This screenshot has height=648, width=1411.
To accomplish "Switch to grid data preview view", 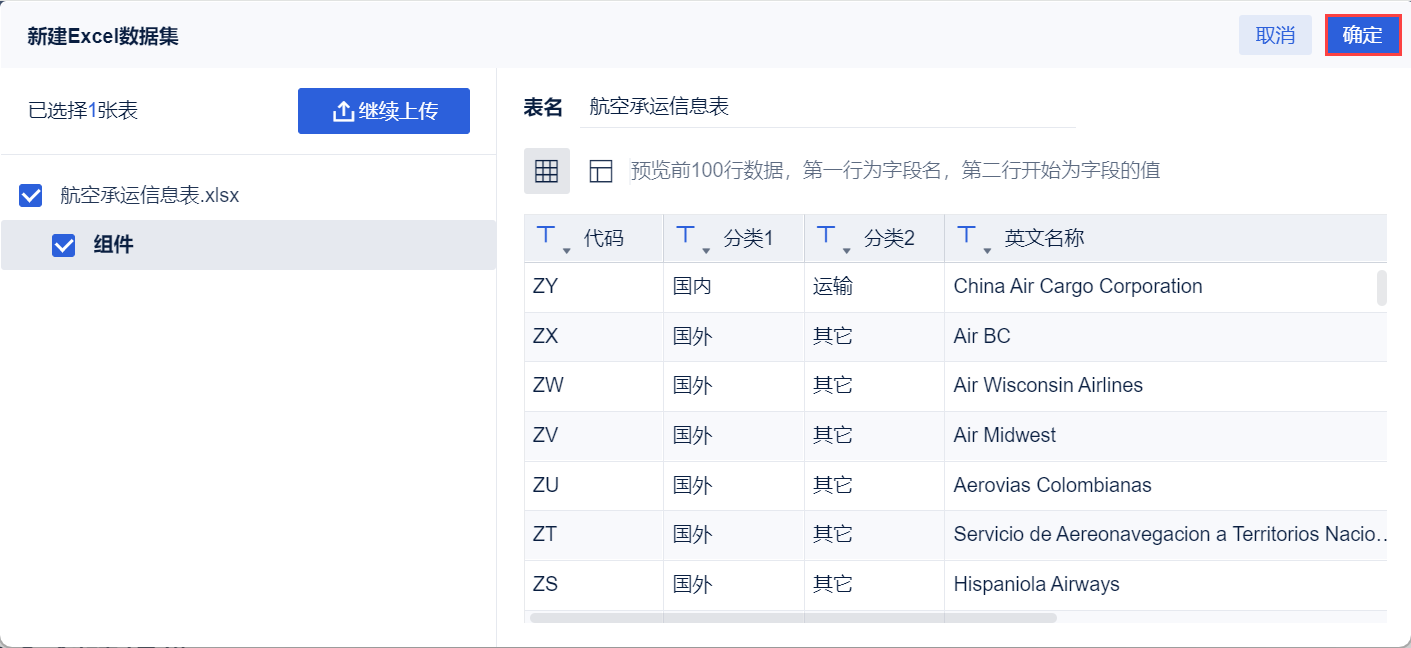I will click(x=546, y=171).
